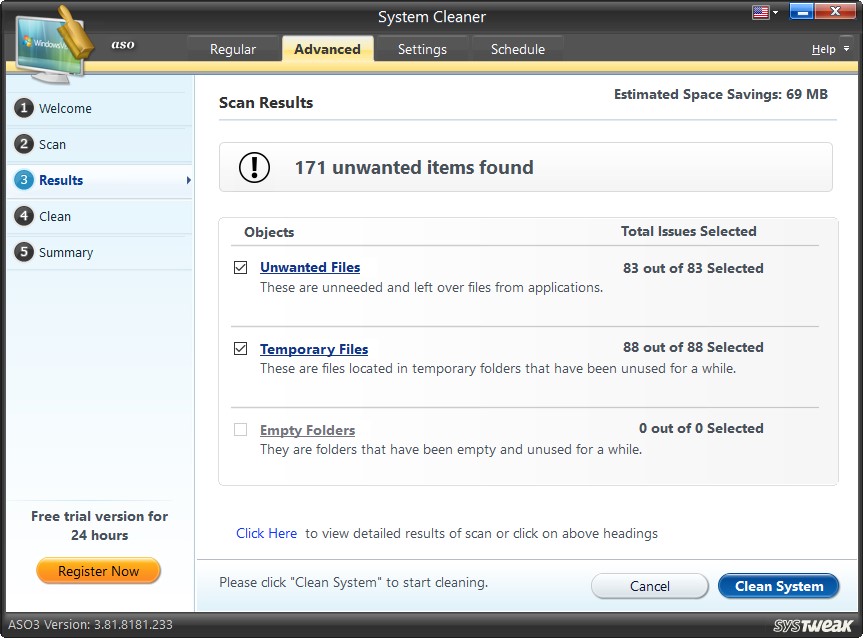This screenshot has height=639, width=864.
Task: Uncheck the Temporary Files checkbox
Action: 241,348
